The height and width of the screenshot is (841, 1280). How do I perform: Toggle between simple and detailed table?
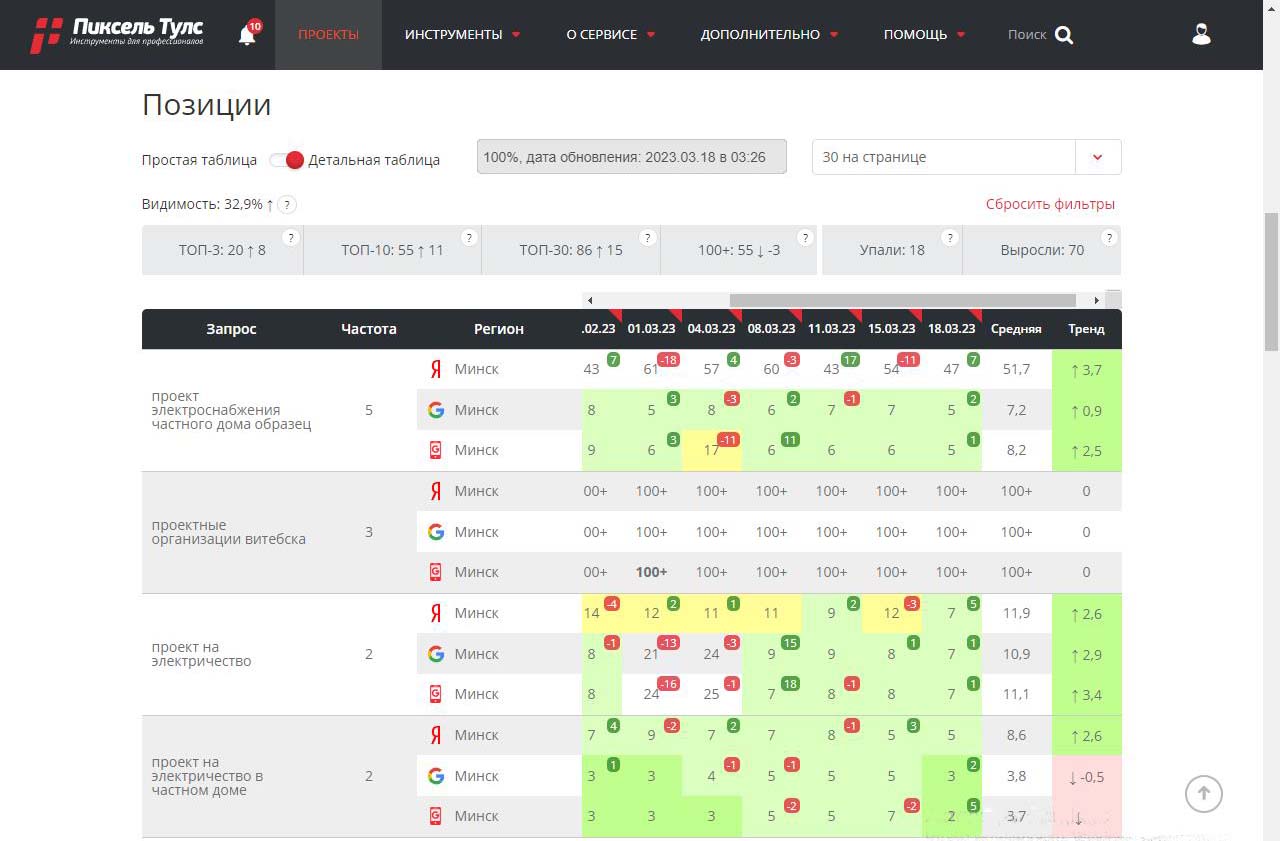287,160
